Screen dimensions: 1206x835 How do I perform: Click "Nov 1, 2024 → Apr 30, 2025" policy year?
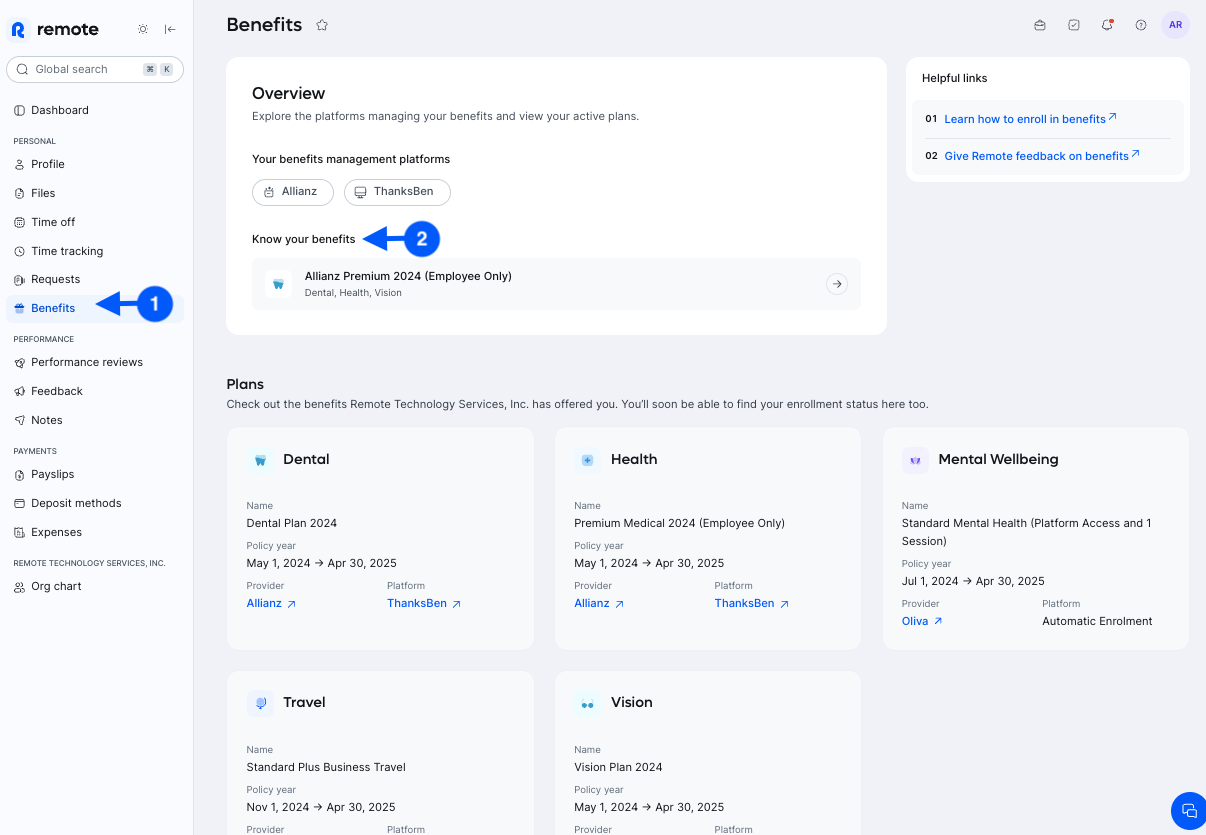coord(321,808)
